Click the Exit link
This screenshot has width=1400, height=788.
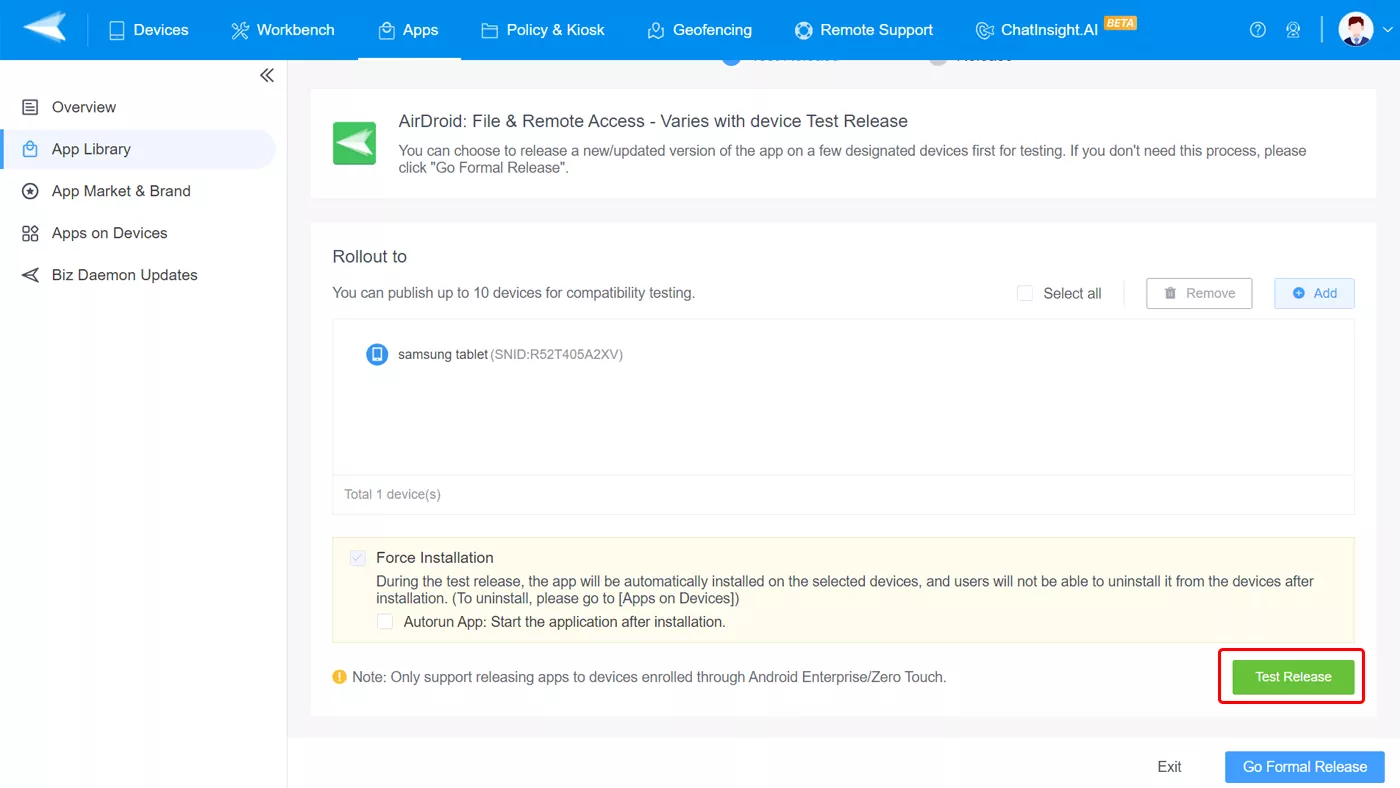pyautogui.click(x=1169, y=767)
